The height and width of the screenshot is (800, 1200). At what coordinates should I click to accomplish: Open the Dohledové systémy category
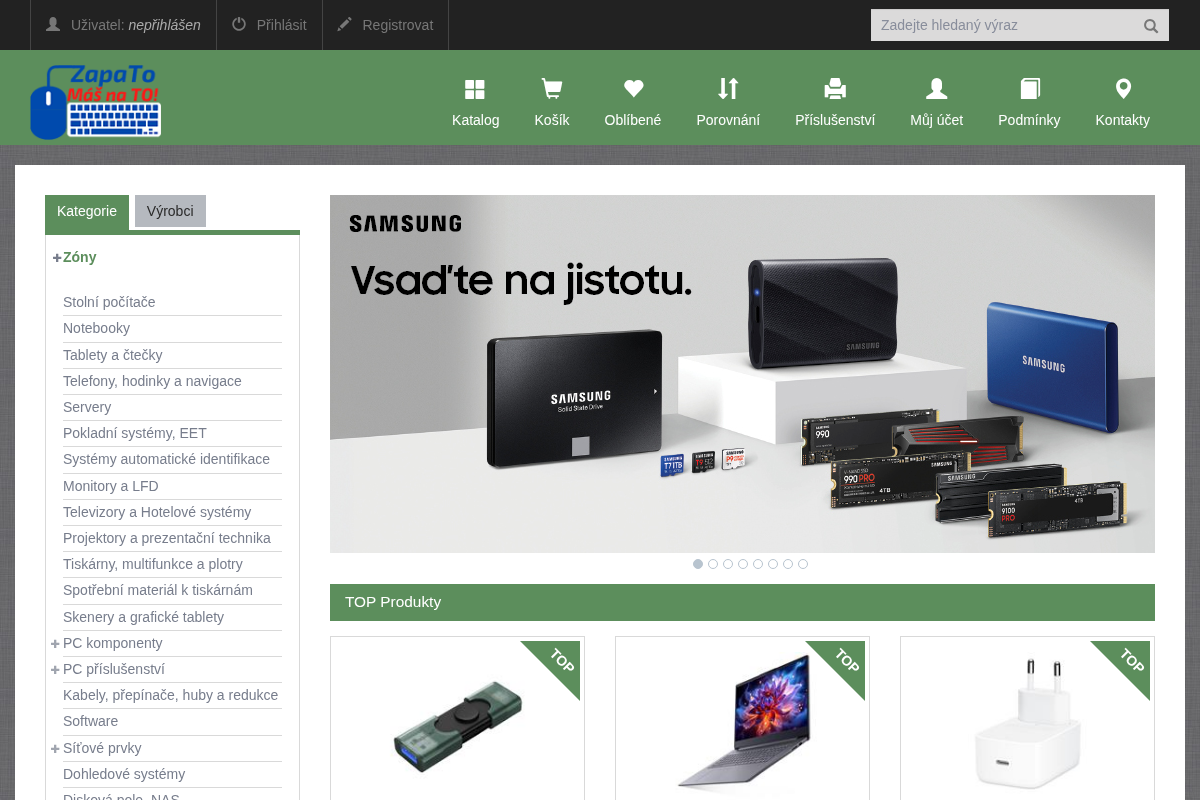(124, 774)
